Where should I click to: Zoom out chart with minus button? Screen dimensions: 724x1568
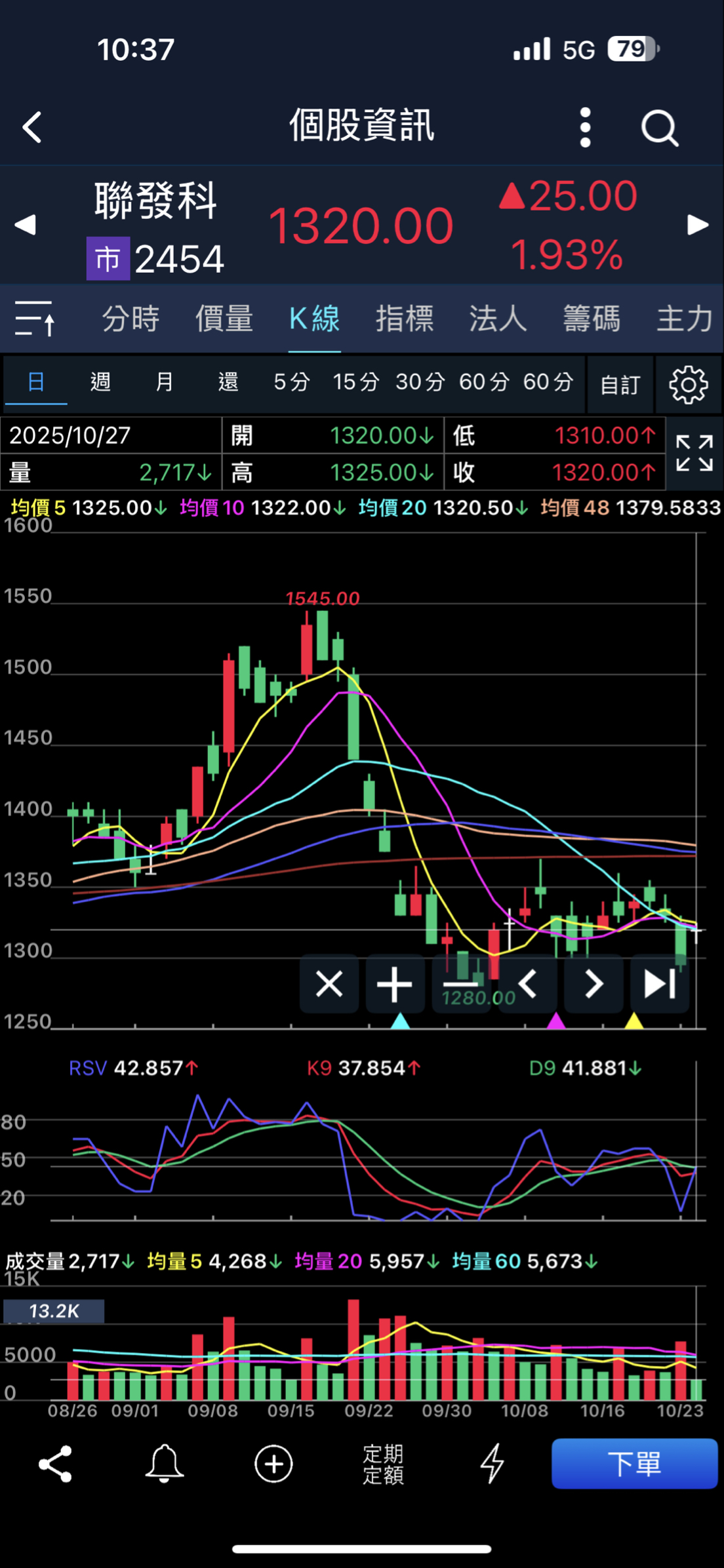point(461,984)
